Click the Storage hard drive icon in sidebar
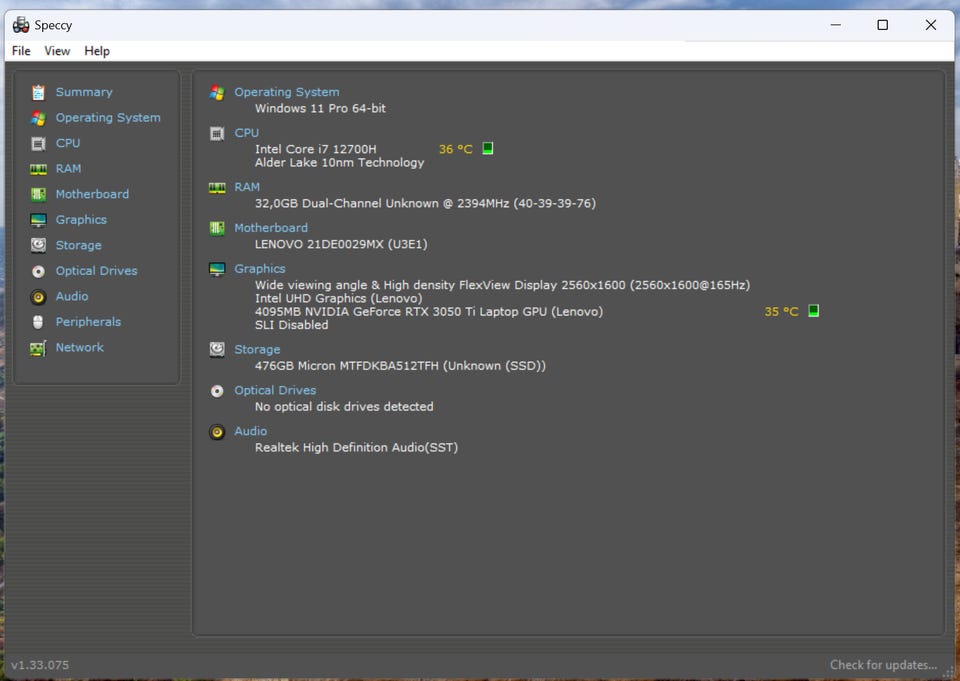960x681 pixels. 38,246
